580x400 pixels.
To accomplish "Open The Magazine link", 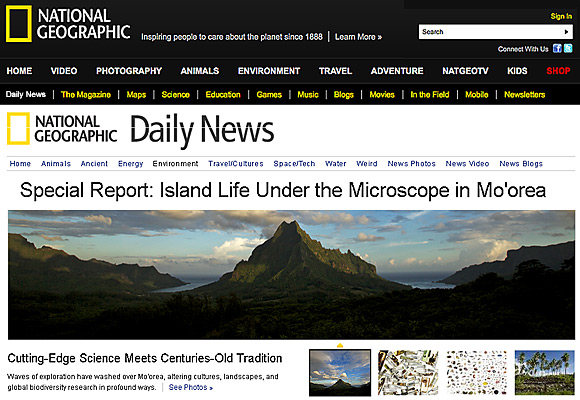I will point(86,95).
